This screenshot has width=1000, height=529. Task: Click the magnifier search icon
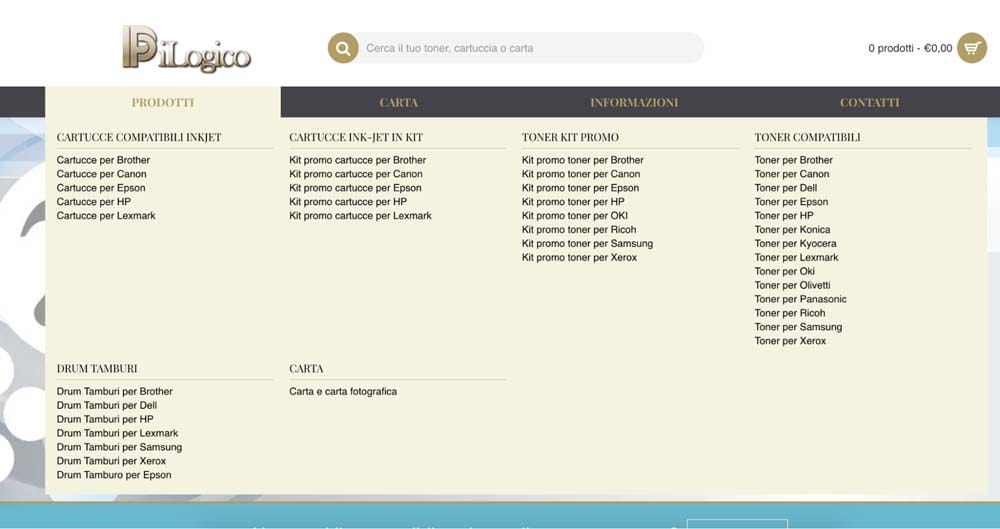click(343, 48)
